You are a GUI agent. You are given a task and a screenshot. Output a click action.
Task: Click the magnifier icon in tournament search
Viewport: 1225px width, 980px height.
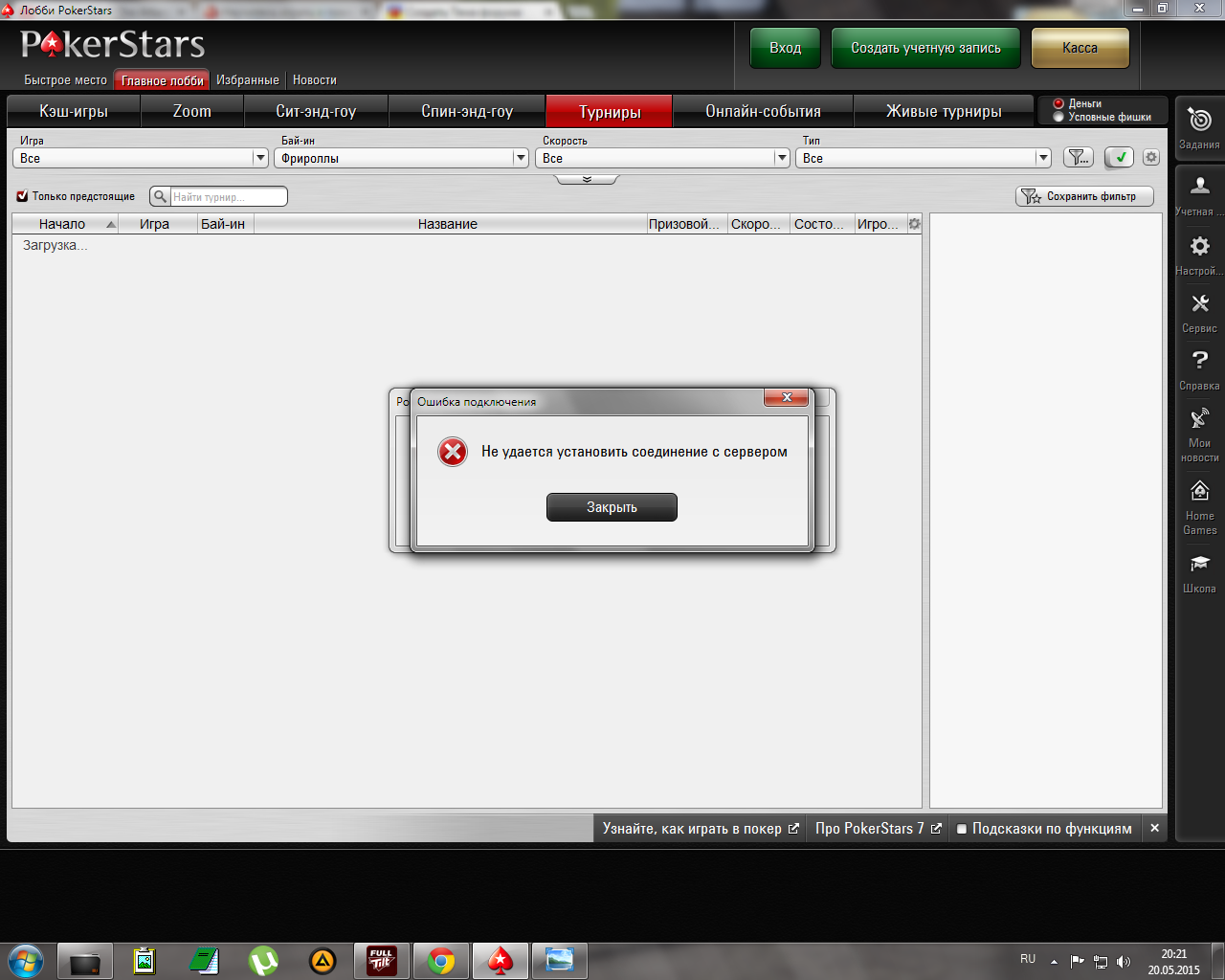point(160,196)
